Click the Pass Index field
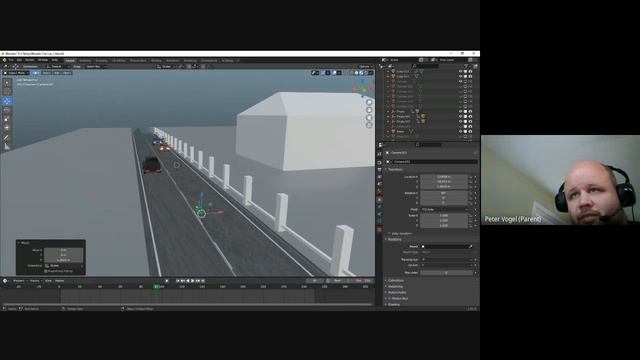 point(446,273)
